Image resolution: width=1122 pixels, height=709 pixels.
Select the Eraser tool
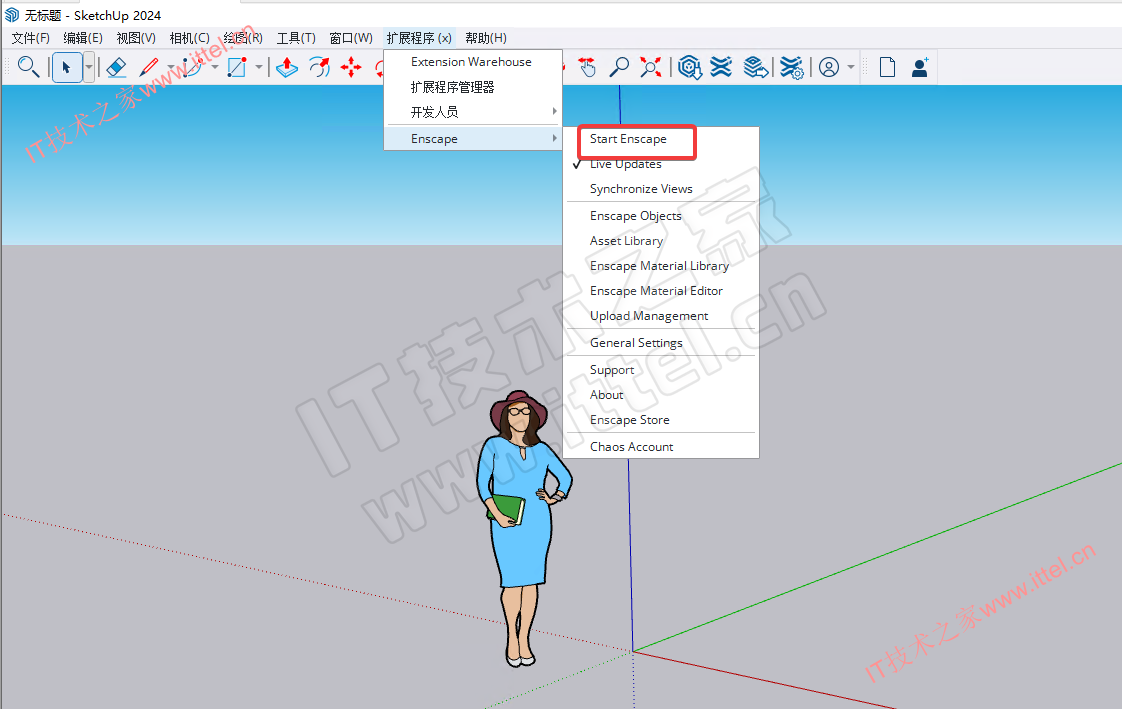click(116, 67)
